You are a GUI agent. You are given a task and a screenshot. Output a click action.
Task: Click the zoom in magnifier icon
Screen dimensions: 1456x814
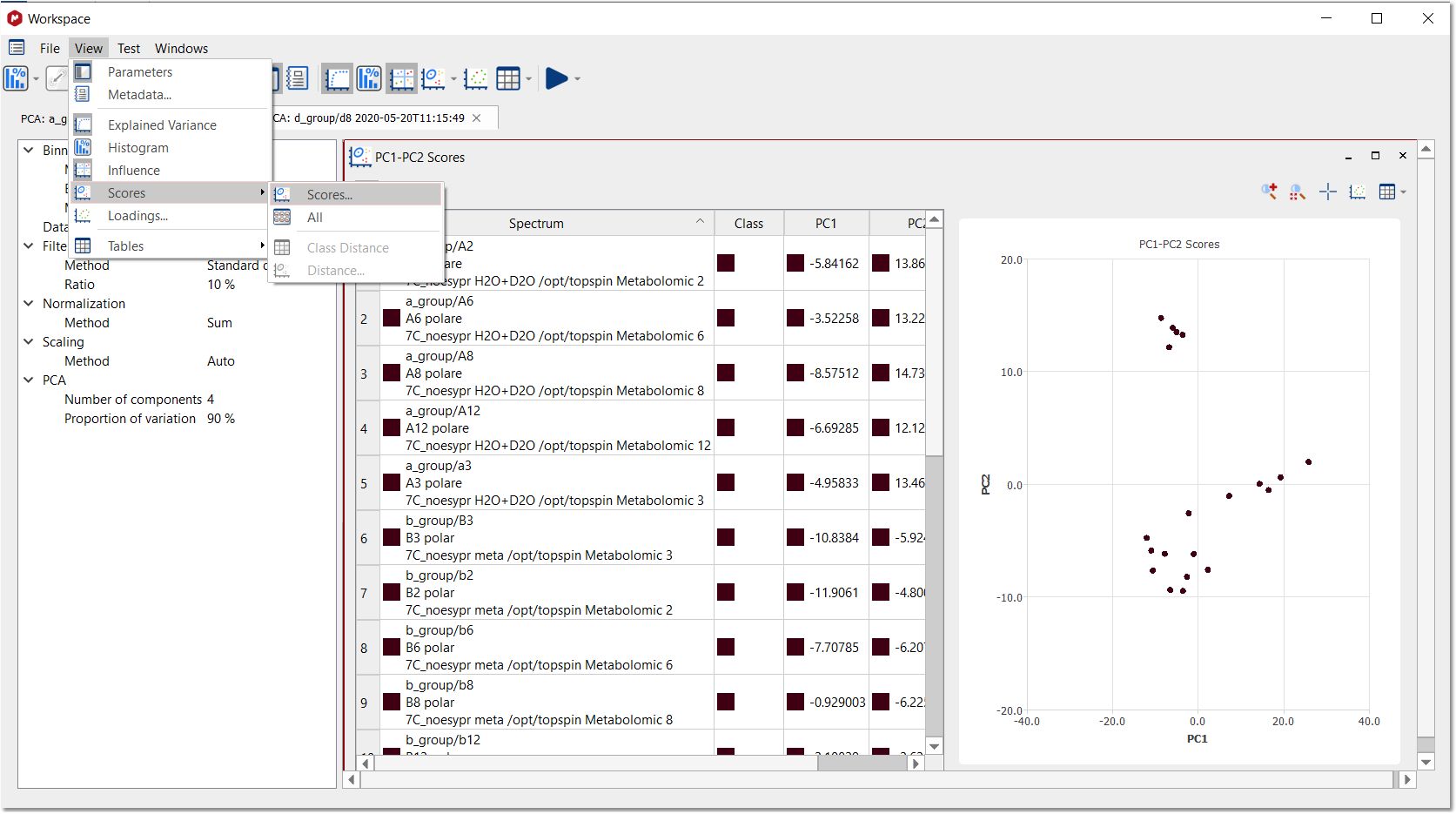click(x=1270, y=192)
